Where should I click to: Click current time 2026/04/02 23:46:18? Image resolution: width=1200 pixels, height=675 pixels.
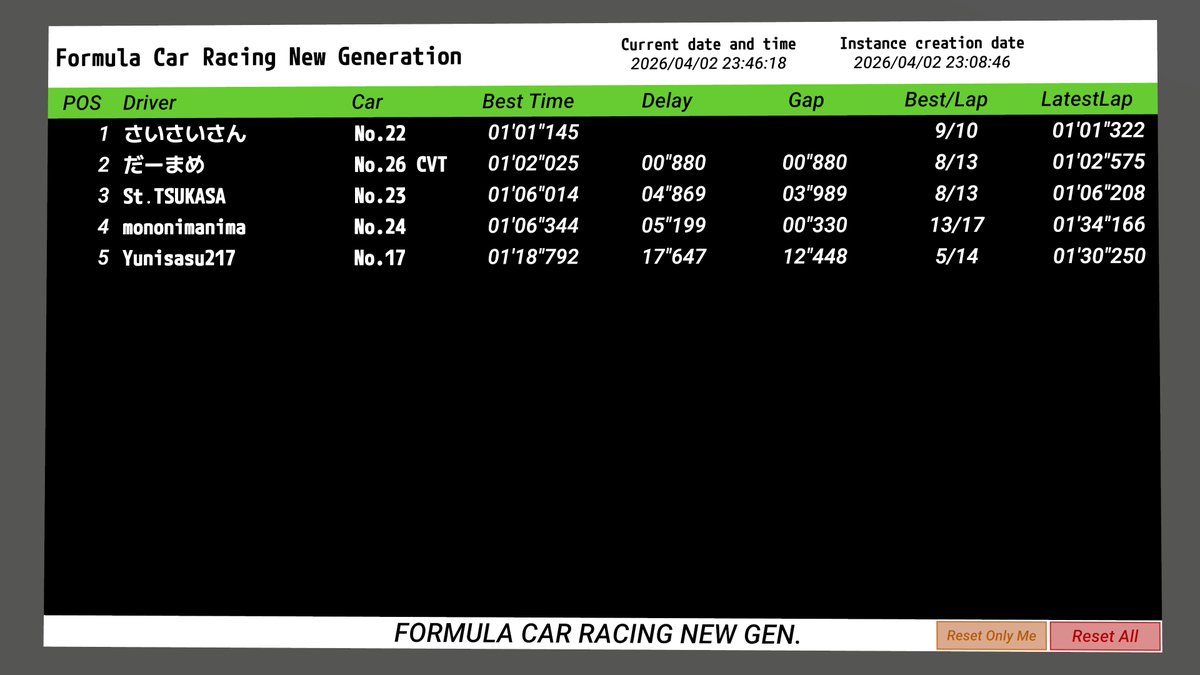pos(708,63)
